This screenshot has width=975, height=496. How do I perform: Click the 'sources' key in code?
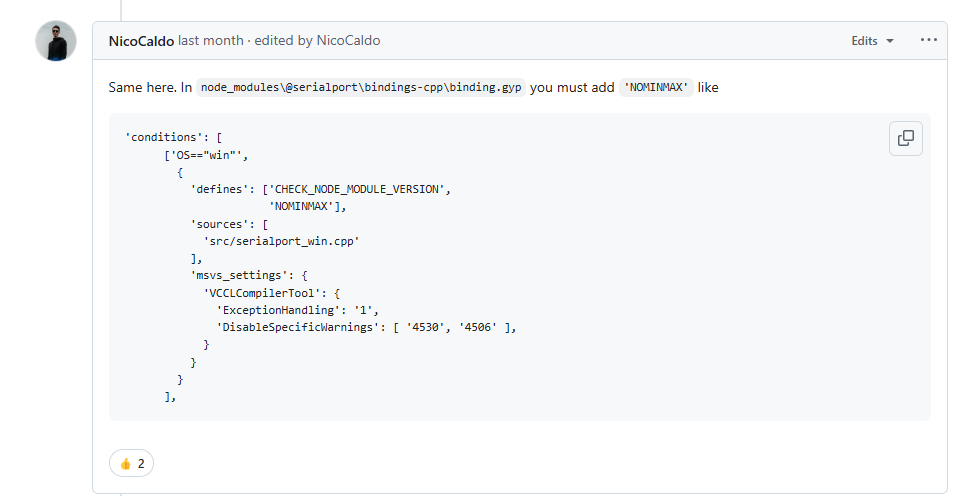224,224
